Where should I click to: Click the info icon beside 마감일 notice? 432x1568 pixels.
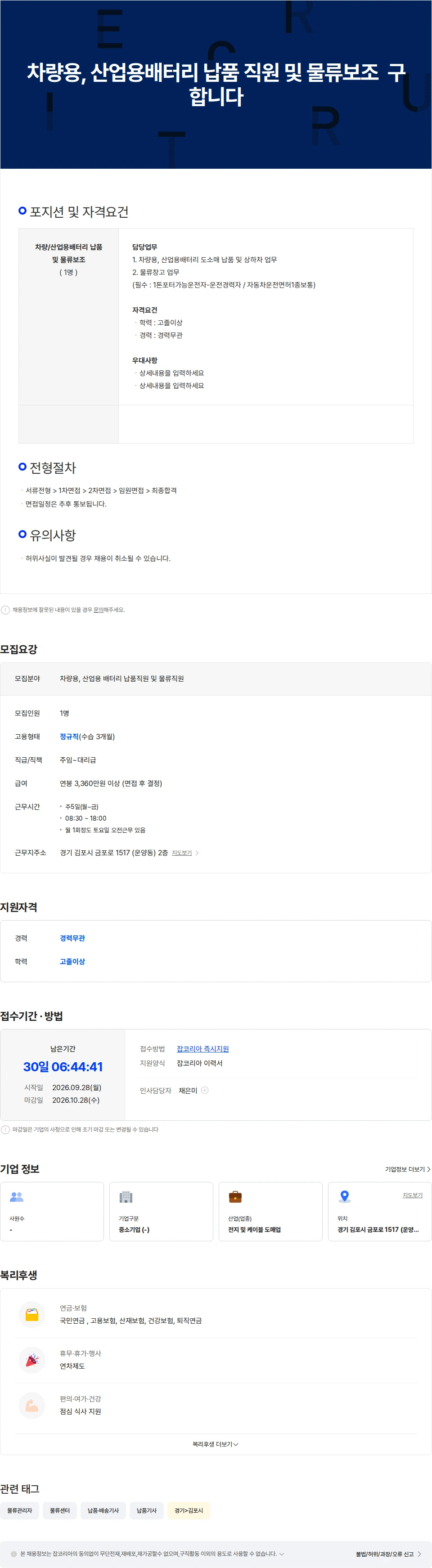pyautogui.click(x=5, y=1129)
